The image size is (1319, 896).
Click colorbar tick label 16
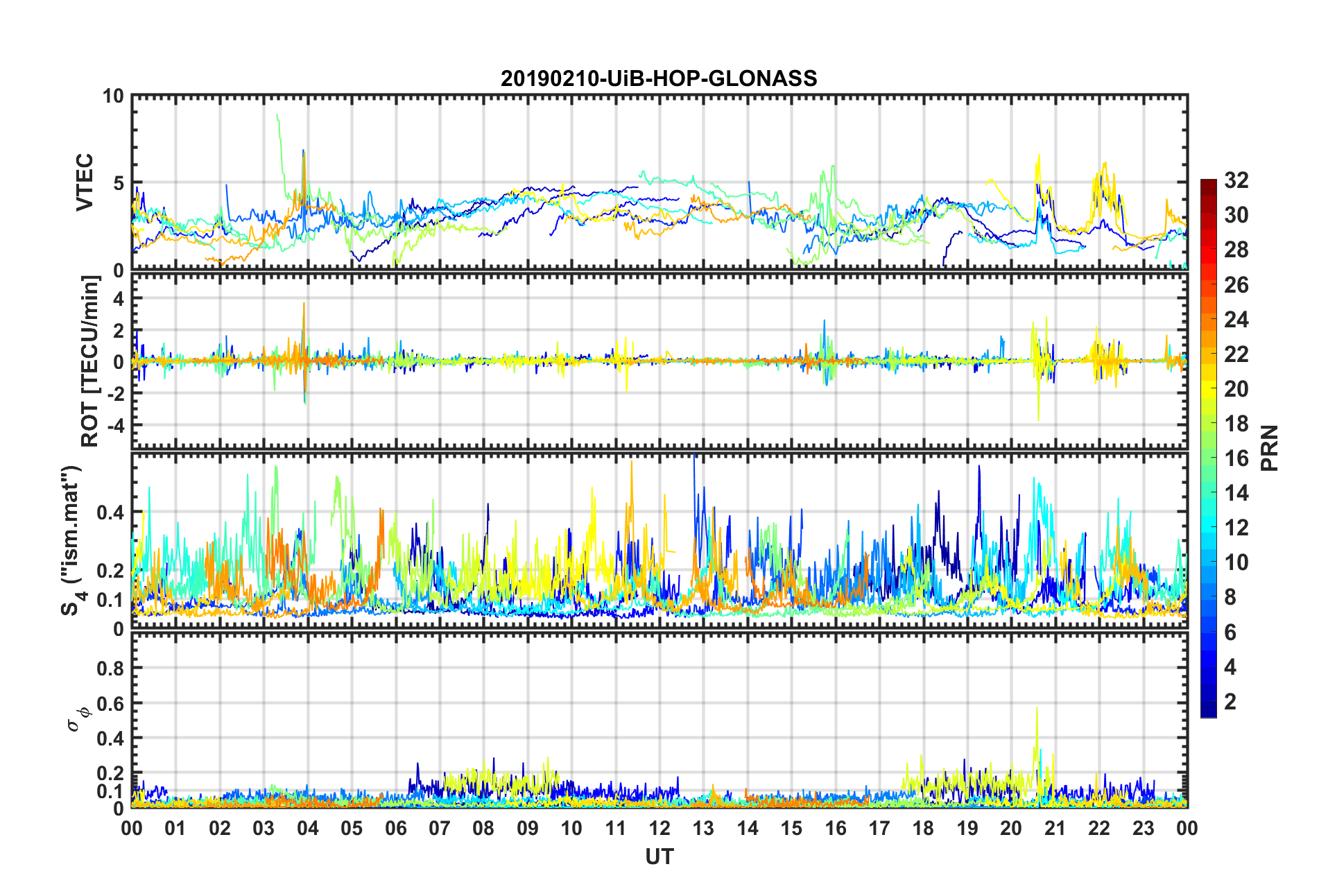tap(1236, 458)
